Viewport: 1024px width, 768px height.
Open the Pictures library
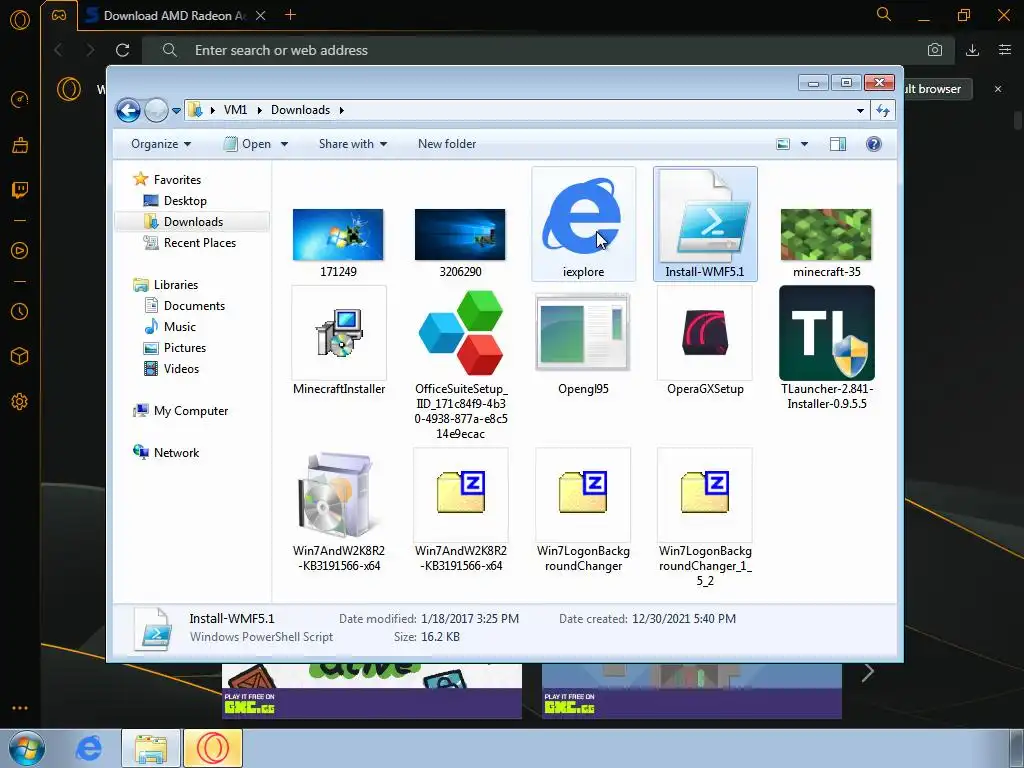184,347
